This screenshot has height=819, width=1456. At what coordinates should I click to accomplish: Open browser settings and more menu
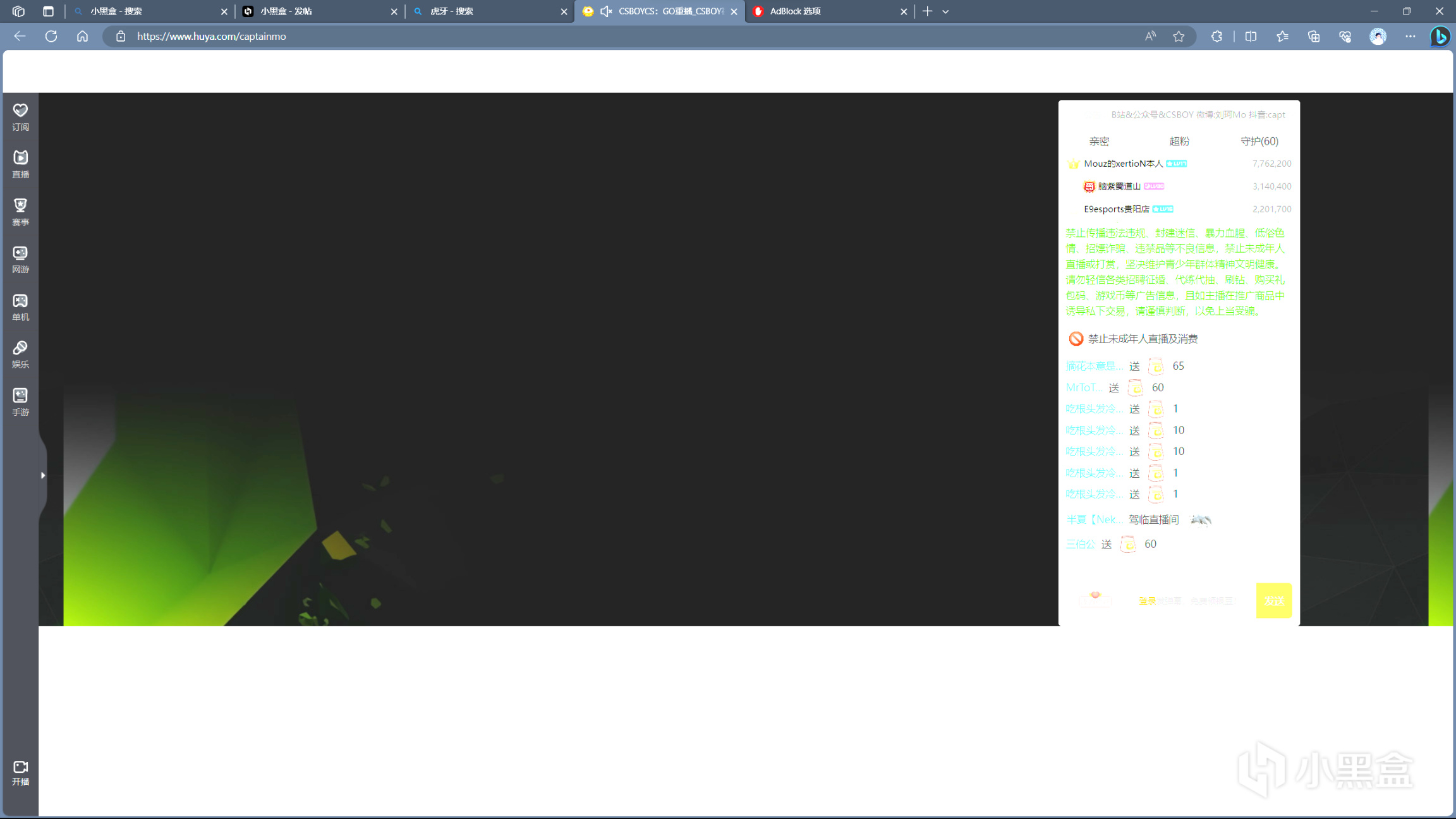pos(1410,37)
